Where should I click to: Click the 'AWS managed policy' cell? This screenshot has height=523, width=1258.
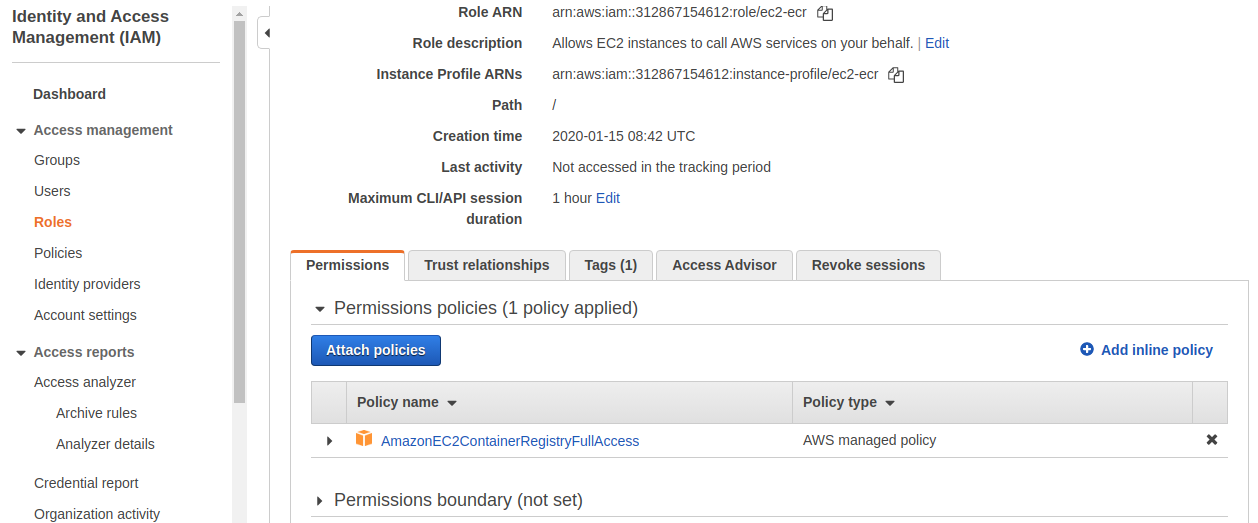869,440
